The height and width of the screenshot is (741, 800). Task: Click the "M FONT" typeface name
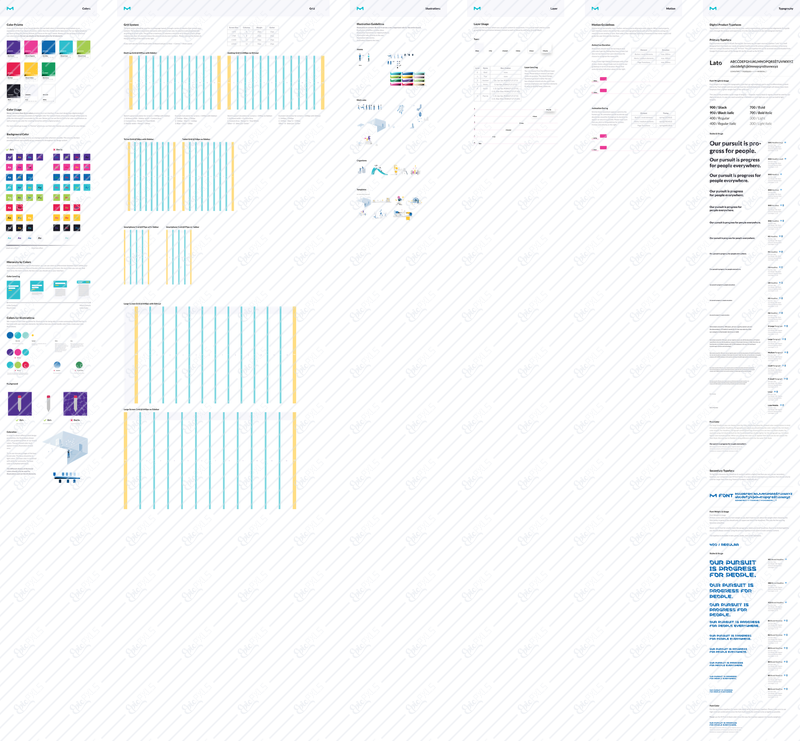click(x=721, y=496)
